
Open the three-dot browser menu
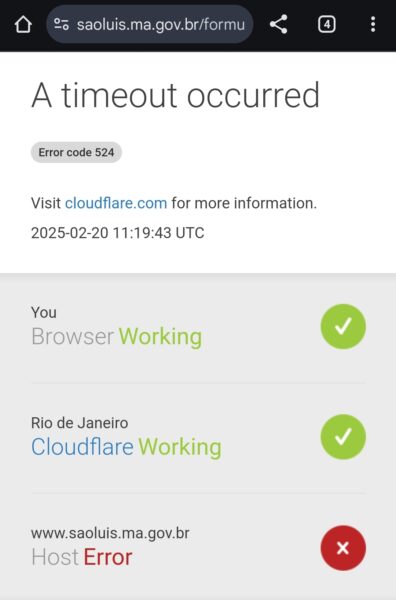(x=373, y=24)
